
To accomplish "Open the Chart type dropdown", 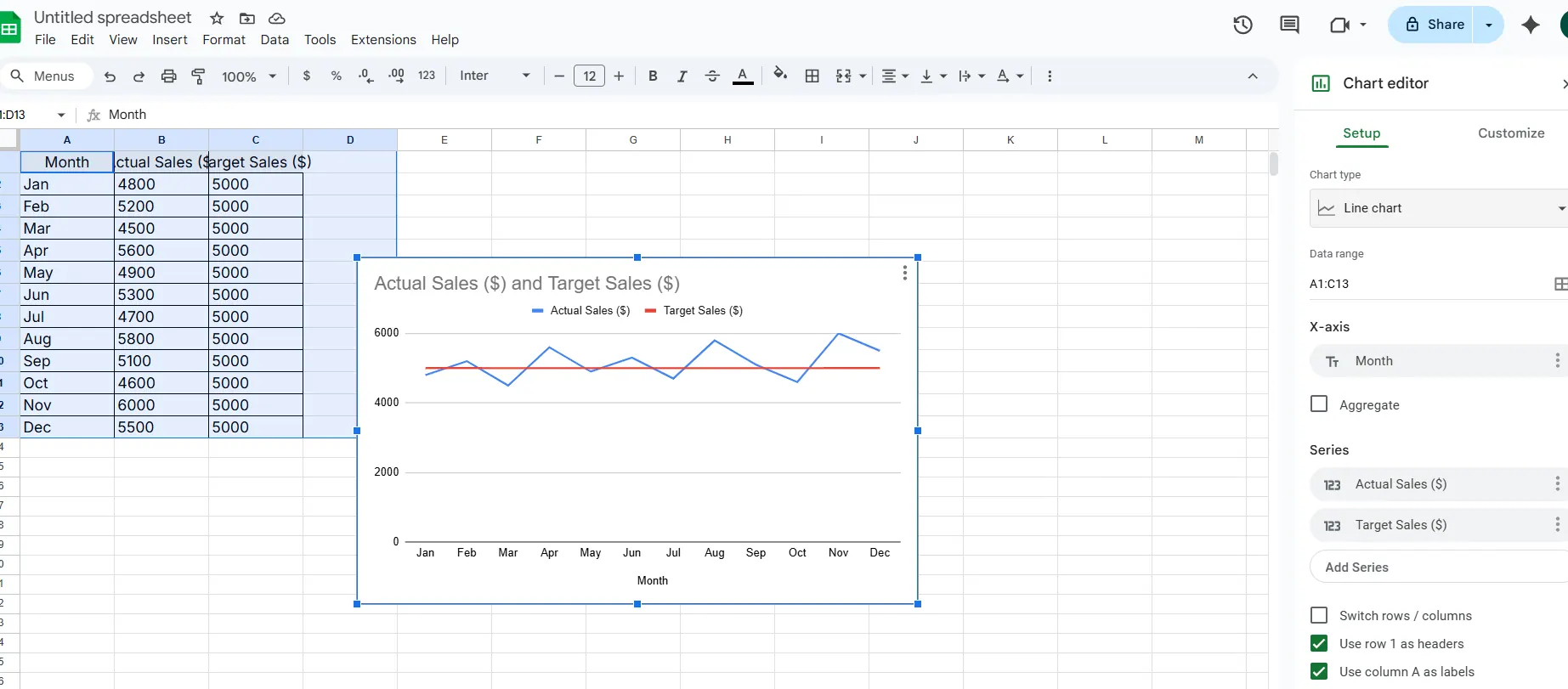I will pos(1438,208).
